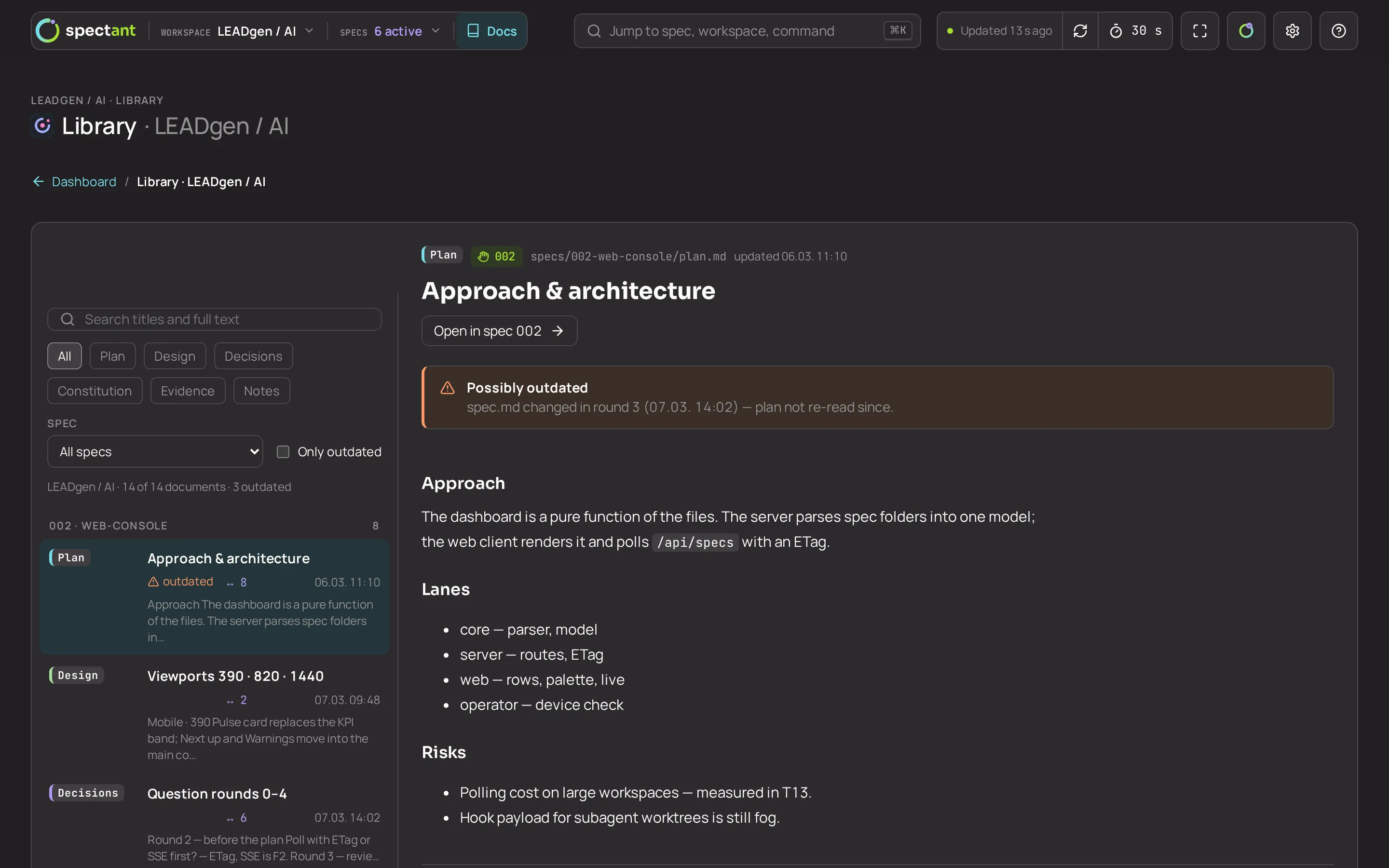Open the Viewports 390 · 820 · 1440 document
This screenshot has width=1389, height=868.
(214, 714)
